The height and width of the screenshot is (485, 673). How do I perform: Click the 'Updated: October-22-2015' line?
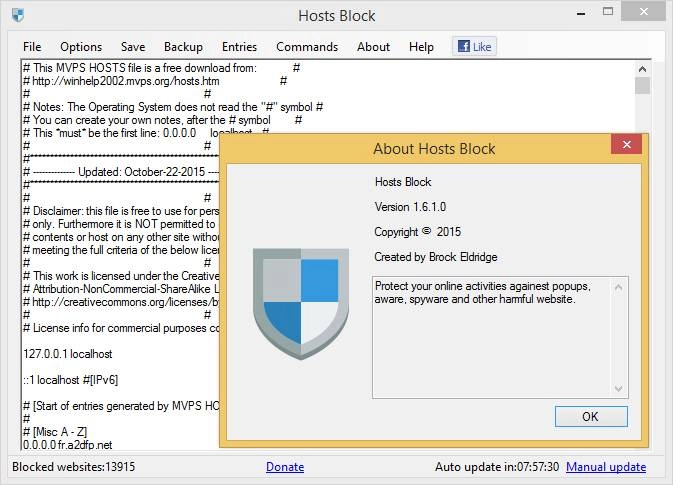tap(121, 172)
